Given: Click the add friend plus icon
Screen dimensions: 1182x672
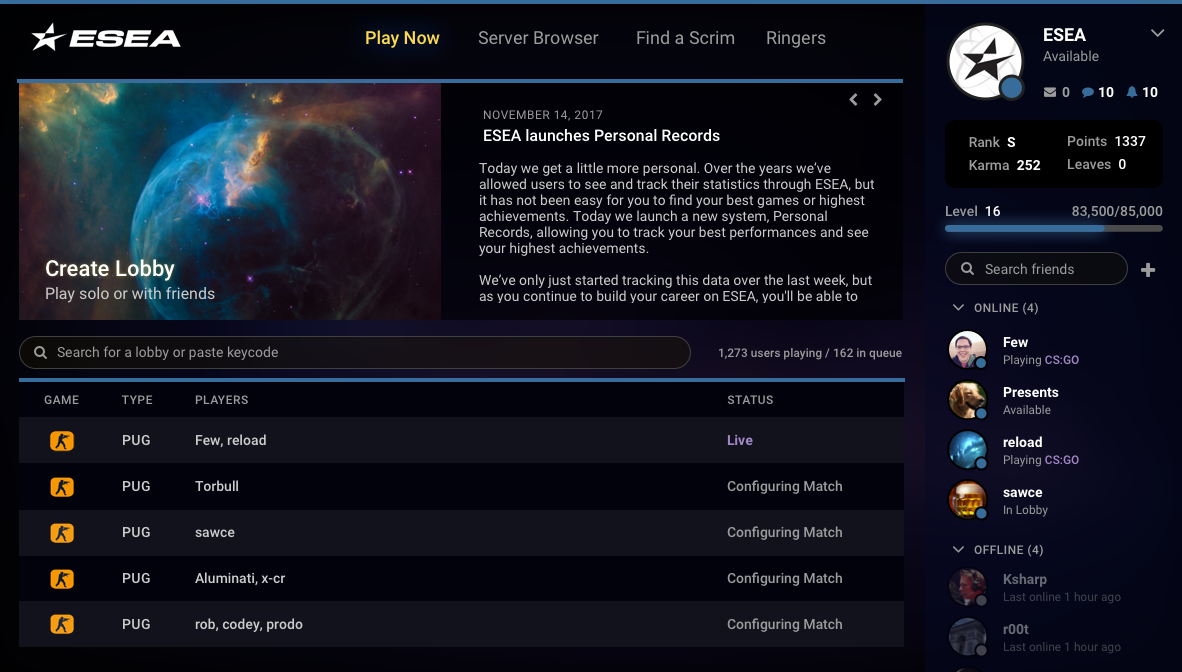Looking at the screenshot, I should [1148, 269].
